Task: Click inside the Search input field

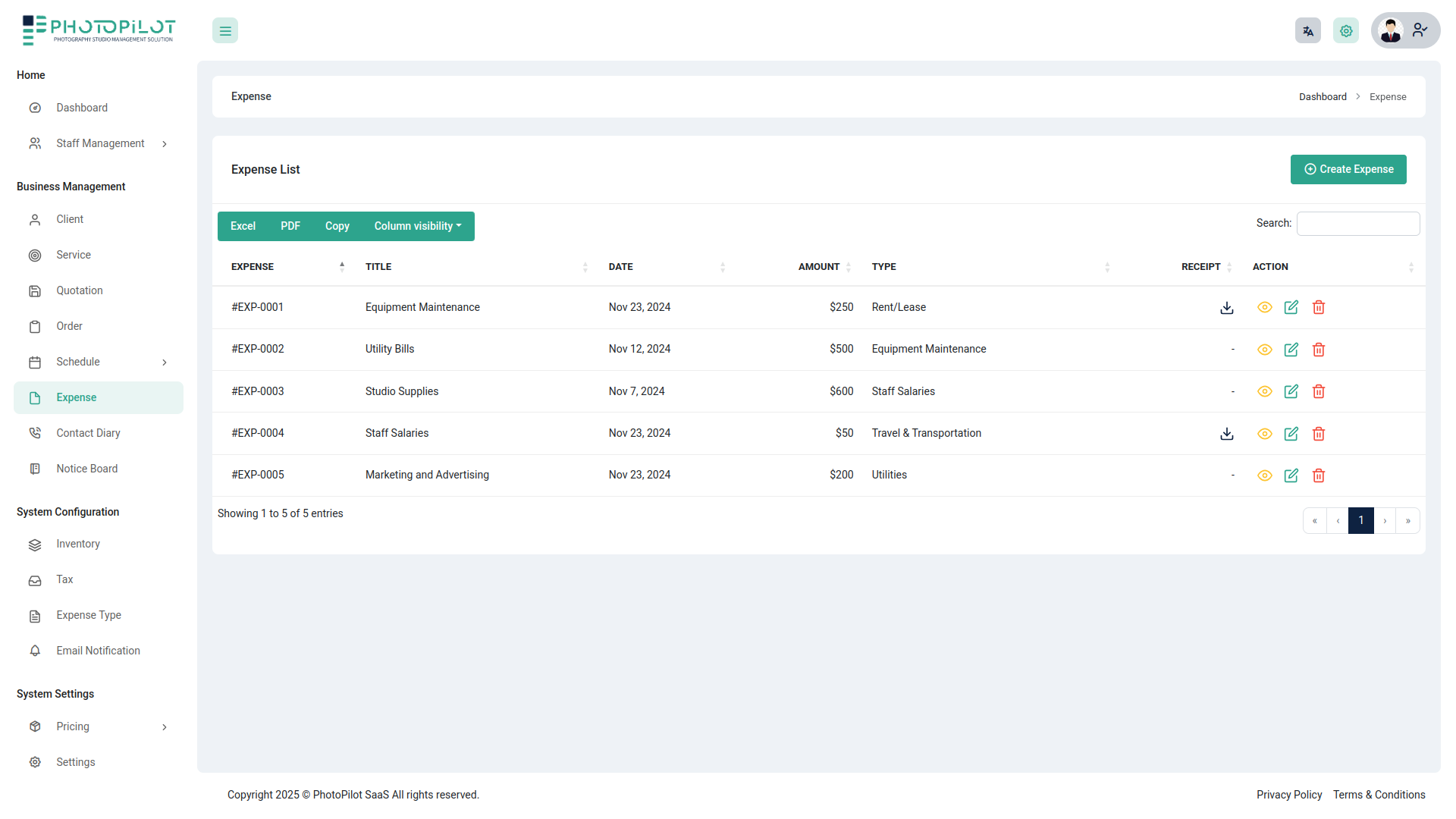Action: click(1357, 223)
